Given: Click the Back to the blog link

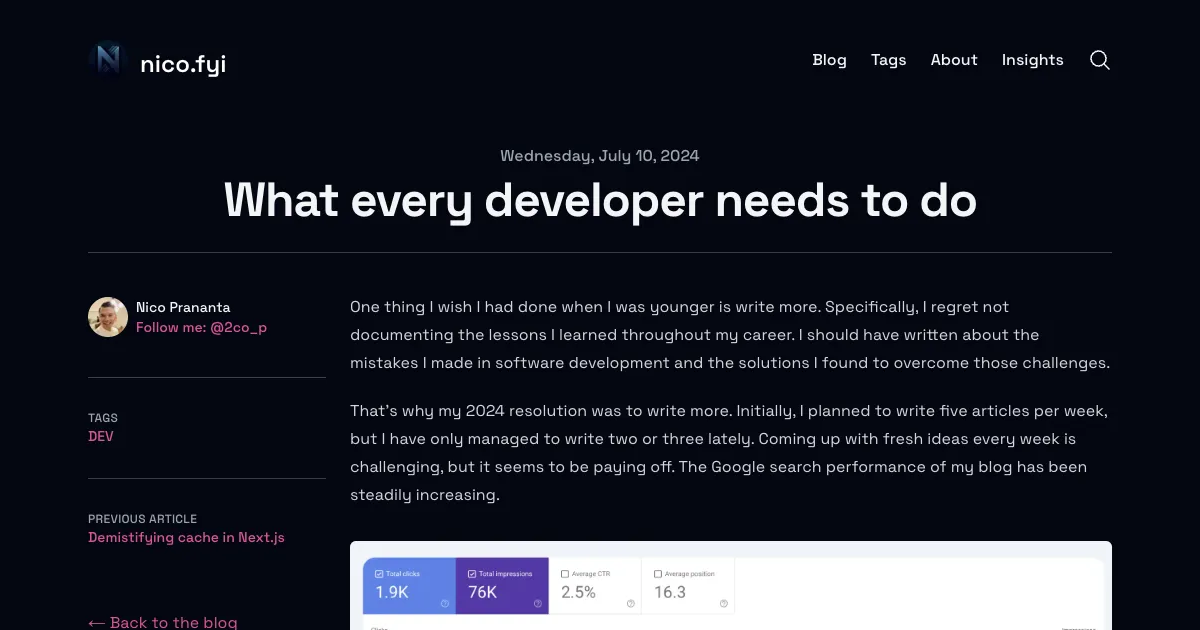Looking at the screenshot, I should 162,622.
